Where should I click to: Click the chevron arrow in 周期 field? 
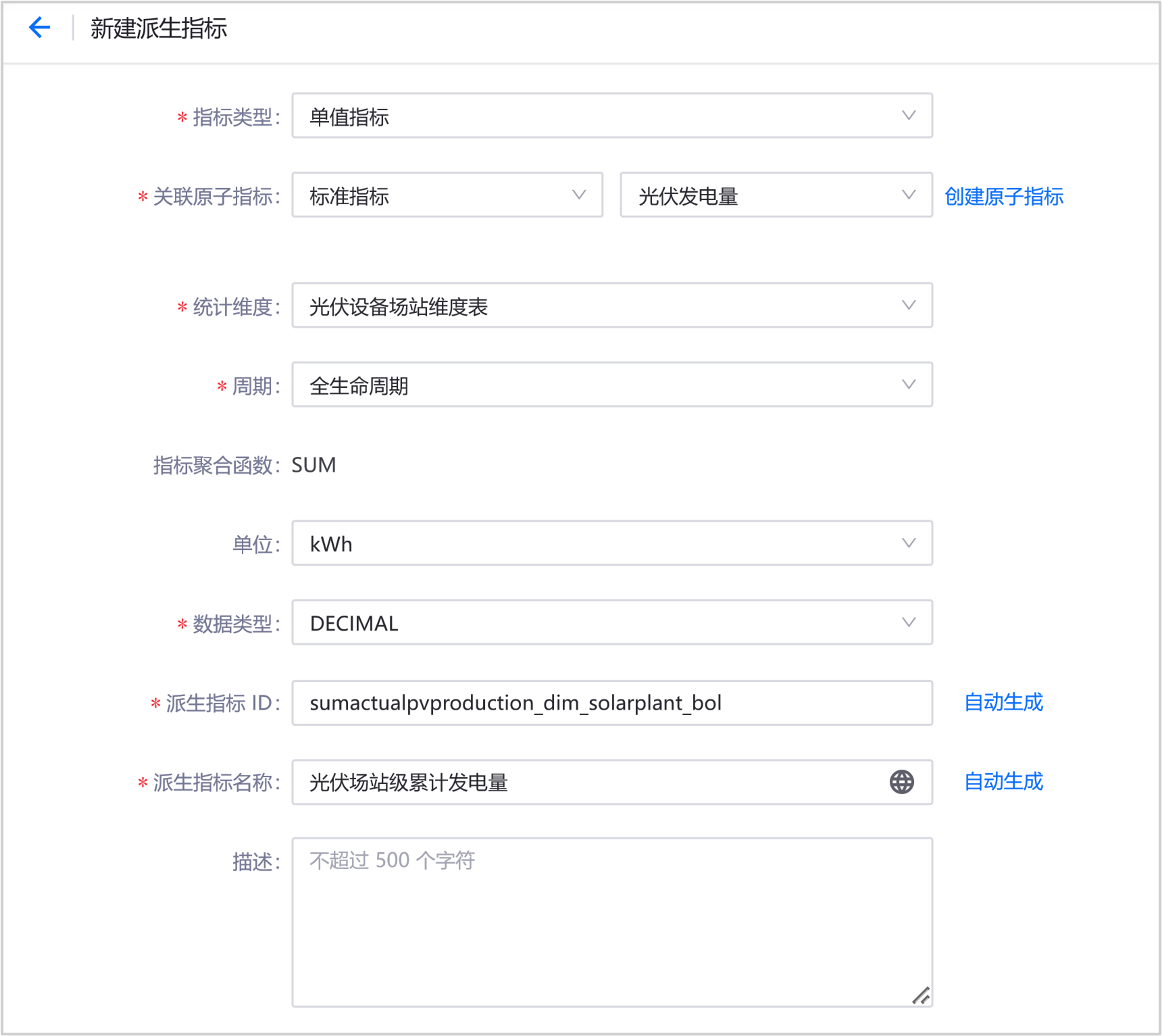tap(909, 385)
